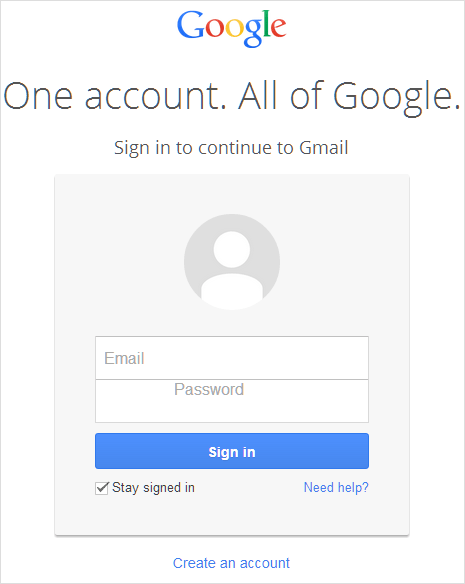
Task: Click the blue Sign in button
Action: click(x=232, y=451)
